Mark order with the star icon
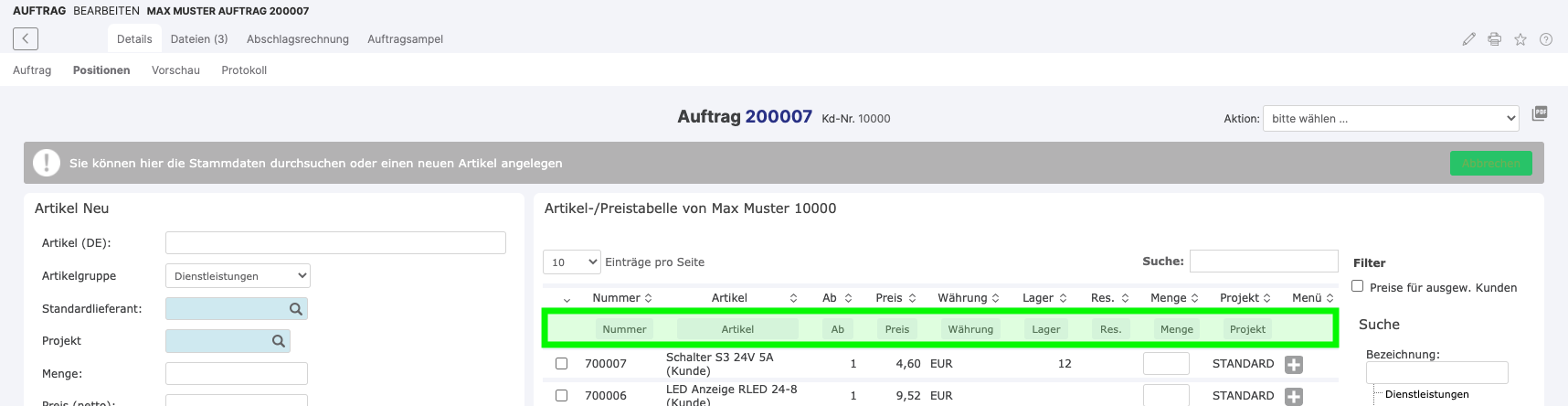The height and width of the screenshot is (406, 1568). point(1520,39)
